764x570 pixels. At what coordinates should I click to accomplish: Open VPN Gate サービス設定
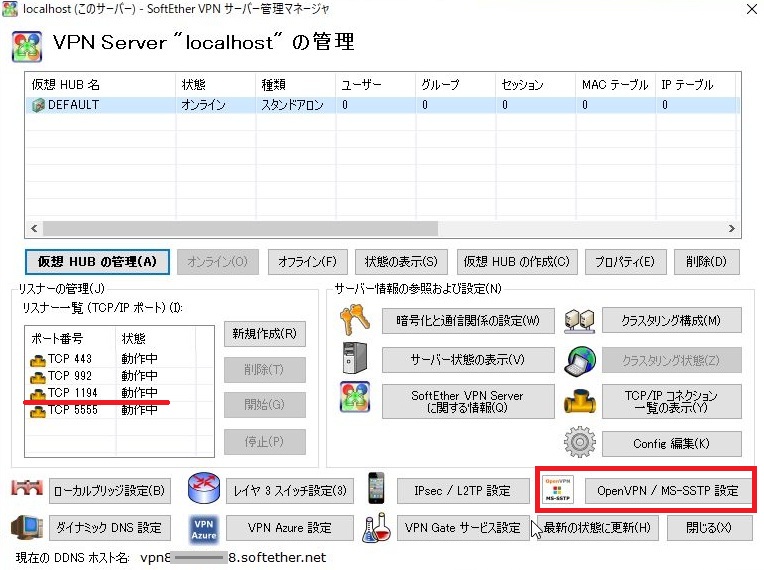(x=463, y=528)
